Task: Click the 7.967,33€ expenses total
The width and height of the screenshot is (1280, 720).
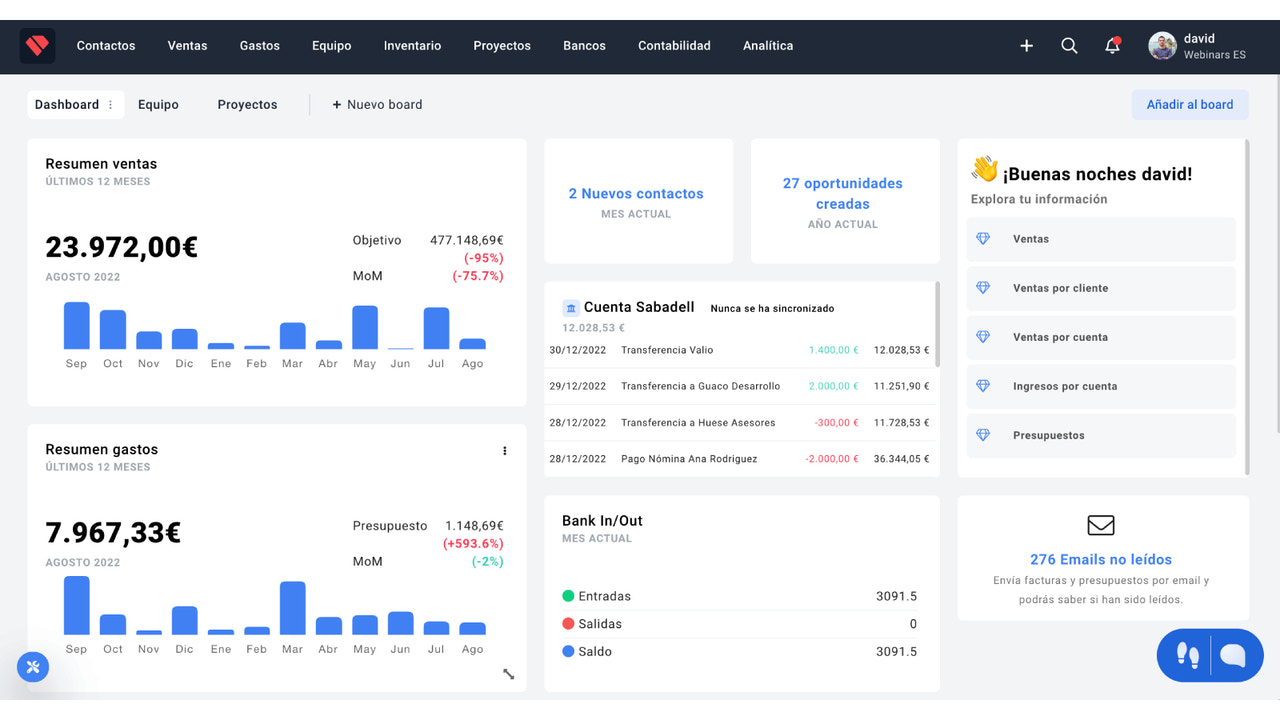Action: pyautogui.click(x=114, y=533)
